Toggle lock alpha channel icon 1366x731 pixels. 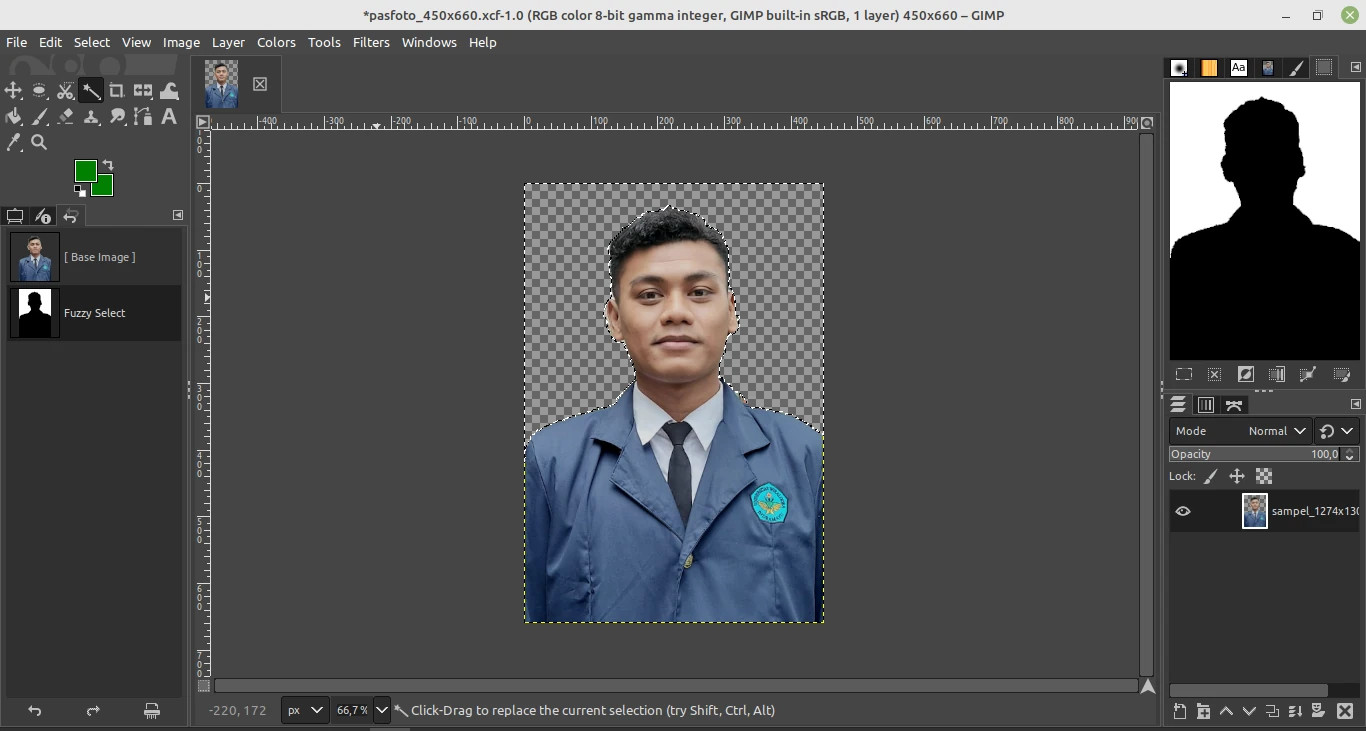click(x=1264, y=477)
